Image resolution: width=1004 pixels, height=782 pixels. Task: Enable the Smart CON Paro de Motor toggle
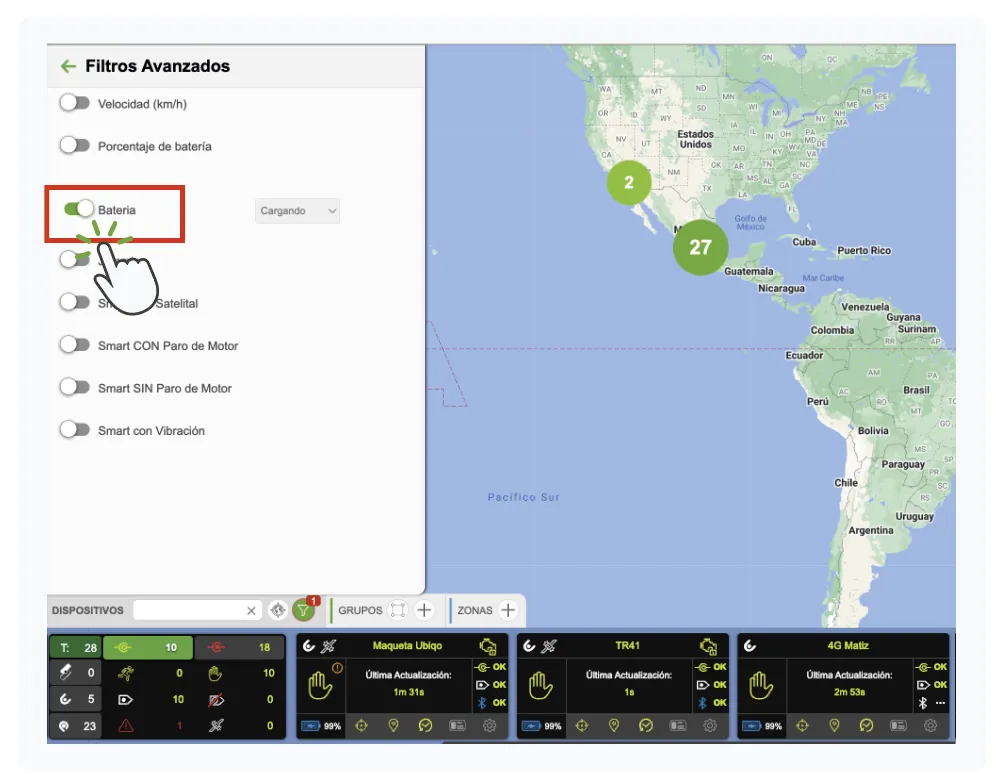(x=75, y=345)
